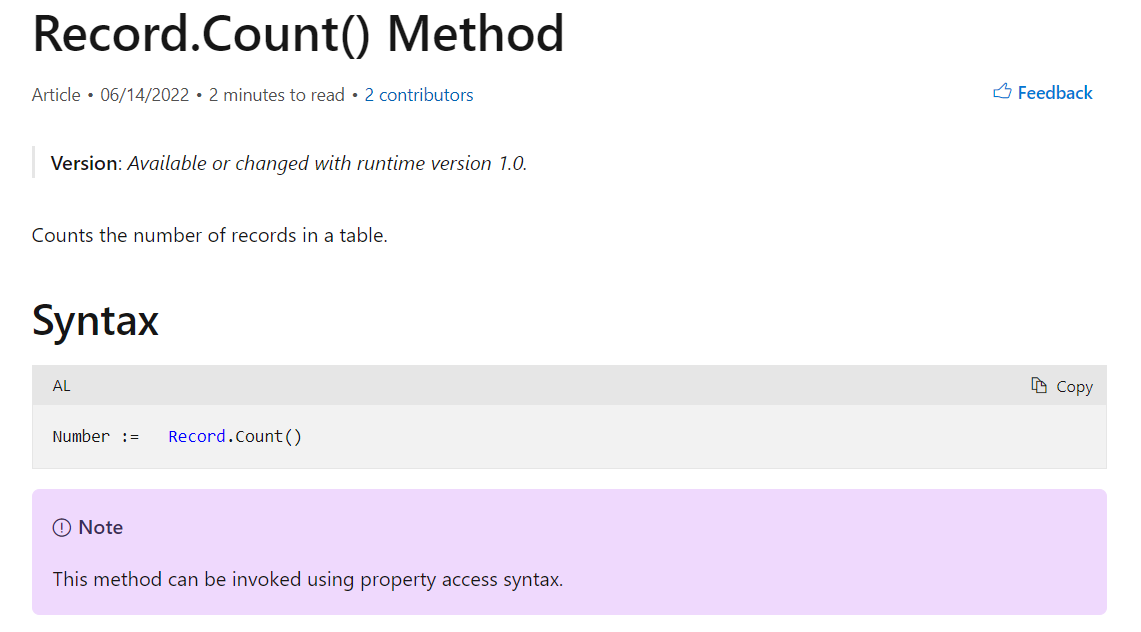Click the Version note blockquote

289,162
